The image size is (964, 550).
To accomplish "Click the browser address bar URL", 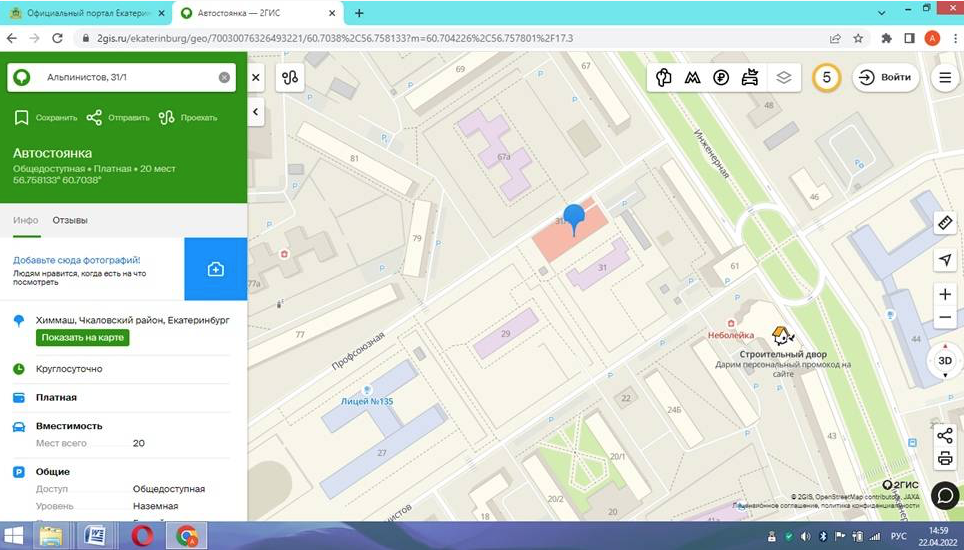I will pos(334,38).
